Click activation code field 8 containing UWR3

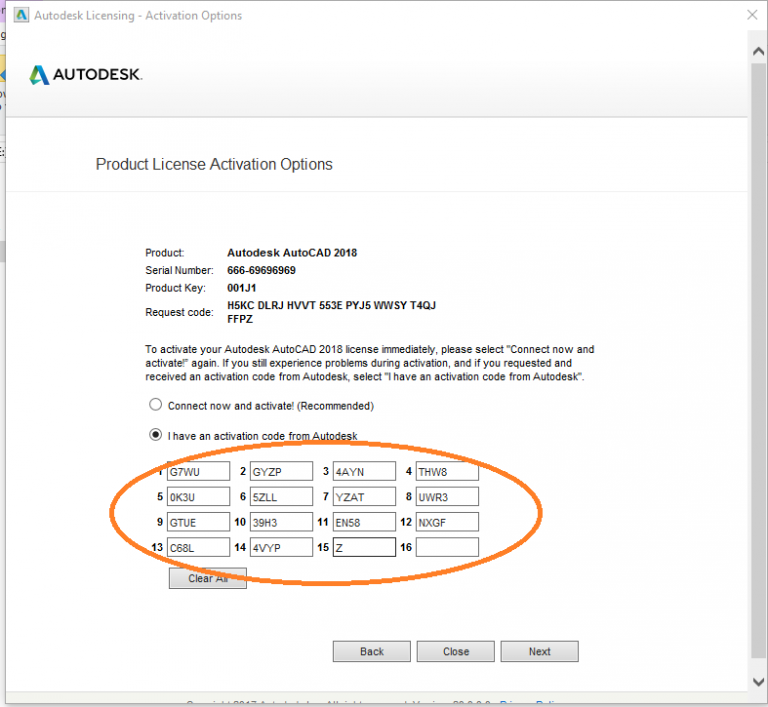tap(447, 496)
